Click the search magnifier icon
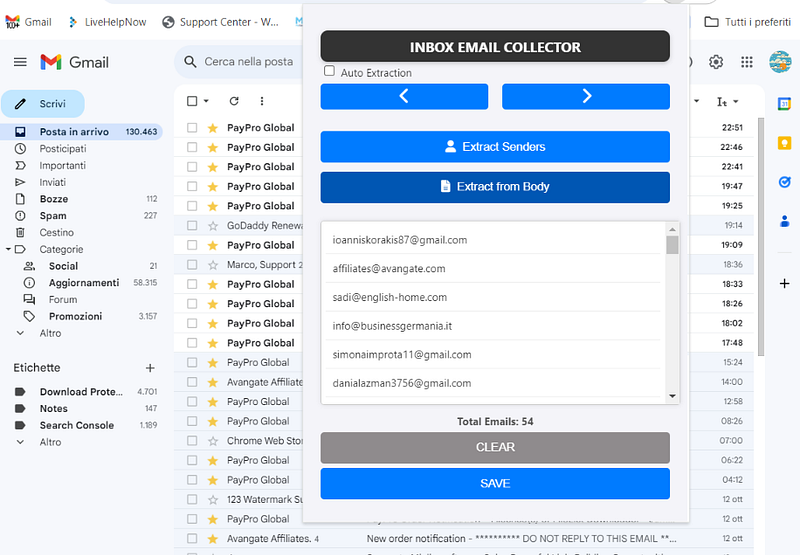 coord(190,62)
